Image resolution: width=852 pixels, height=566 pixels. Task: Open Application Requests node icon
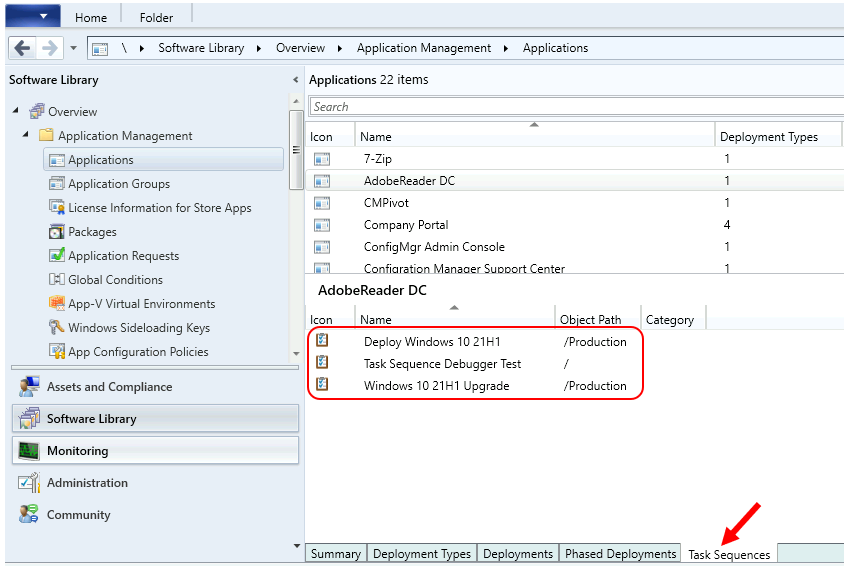(57, 255)
